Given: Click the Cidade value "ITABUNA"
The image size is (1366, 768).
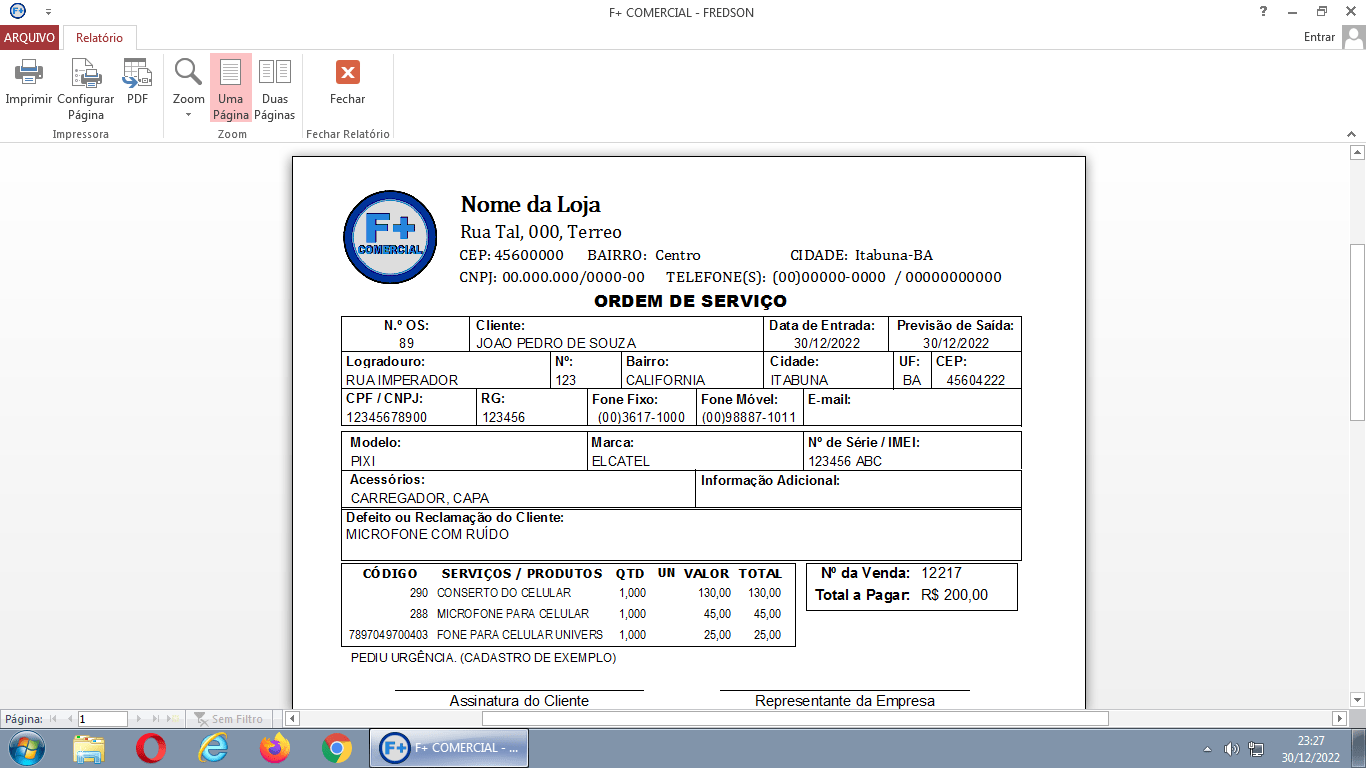Looking at the screenshot, I should pos(799,380).
